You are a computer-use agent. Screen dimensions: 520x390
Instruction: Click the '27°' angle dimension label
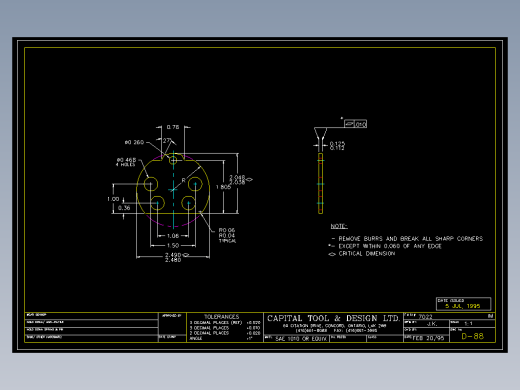(167, 141)
